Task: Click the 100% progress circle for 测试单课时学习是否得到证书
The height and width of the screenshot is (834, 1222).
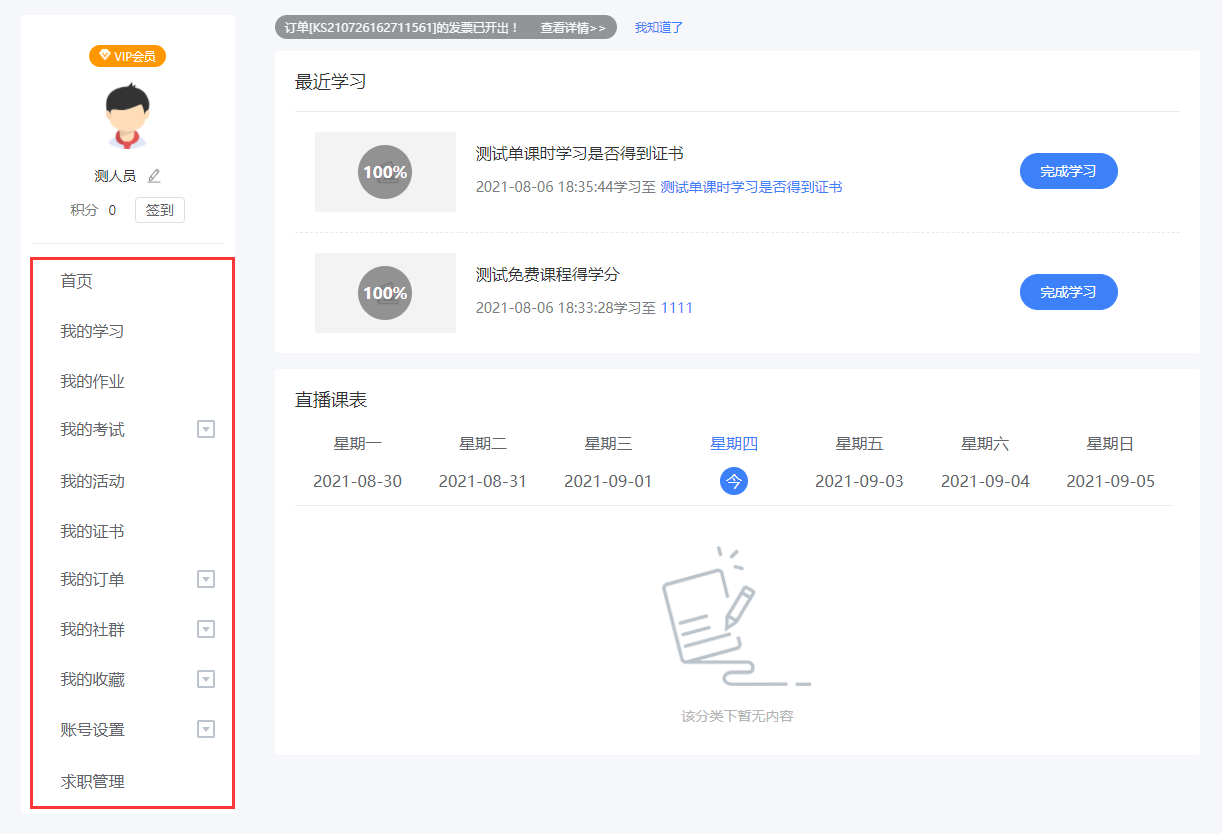Action: point(385,172)
